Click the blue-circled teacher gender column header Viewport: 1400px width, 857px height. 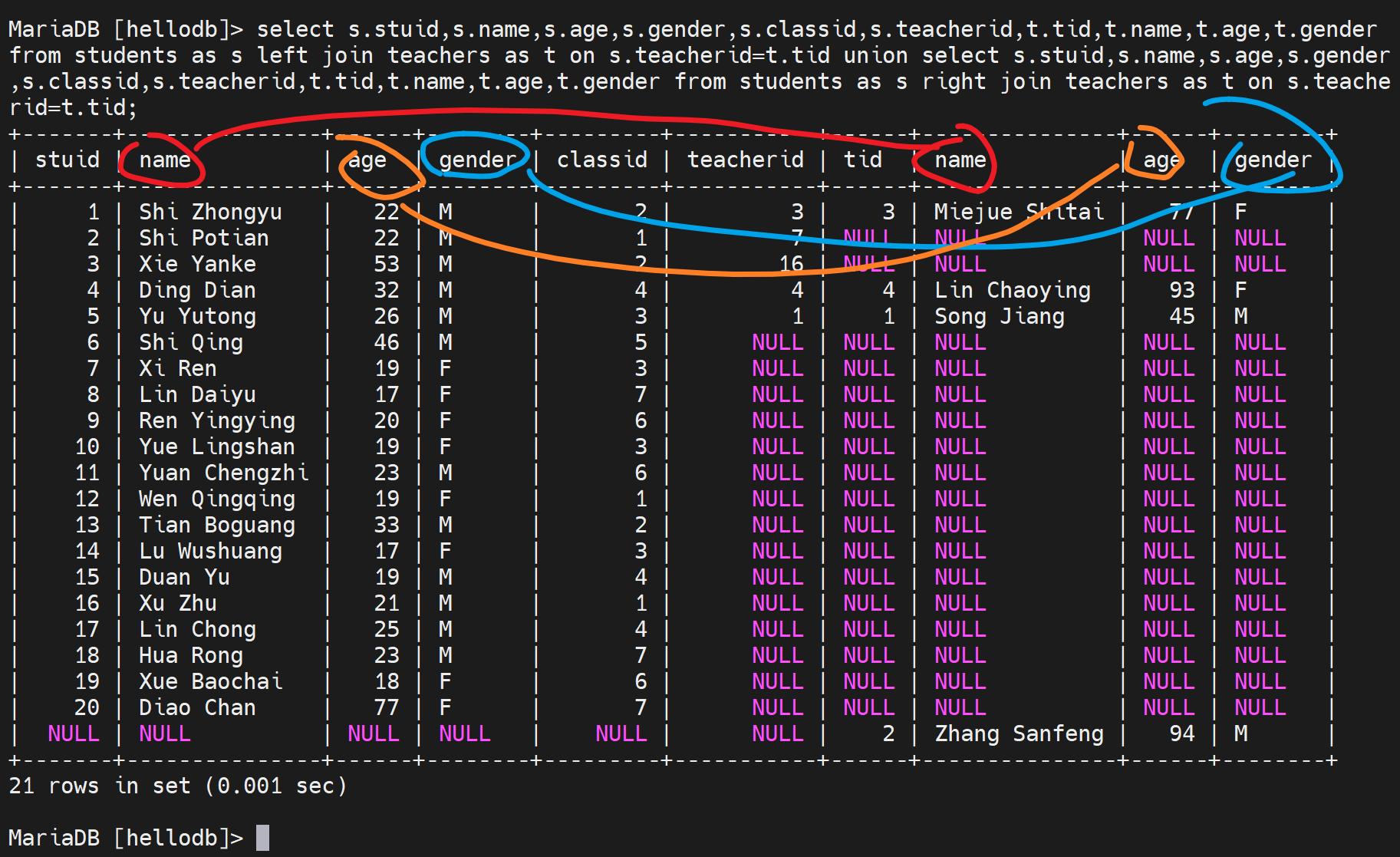coord(1273,160)
